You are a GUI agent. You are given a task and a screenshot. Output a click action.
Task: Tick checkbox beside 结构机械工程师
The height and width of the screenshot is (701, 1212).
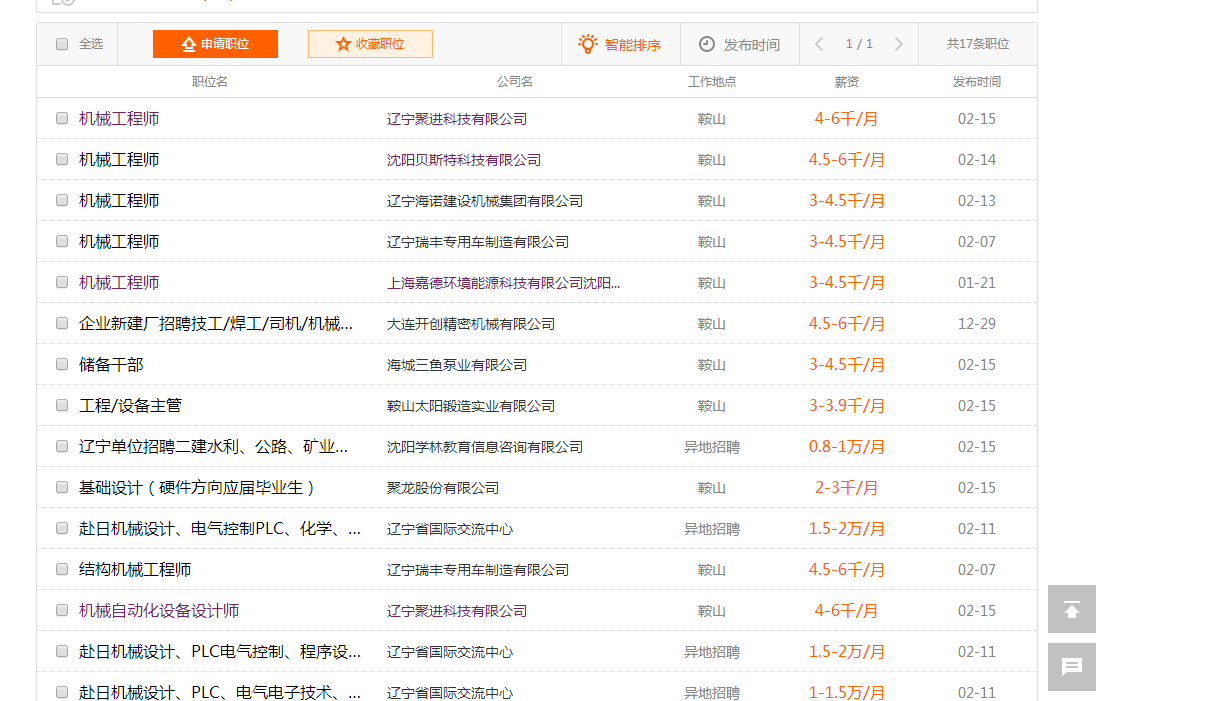62,570
